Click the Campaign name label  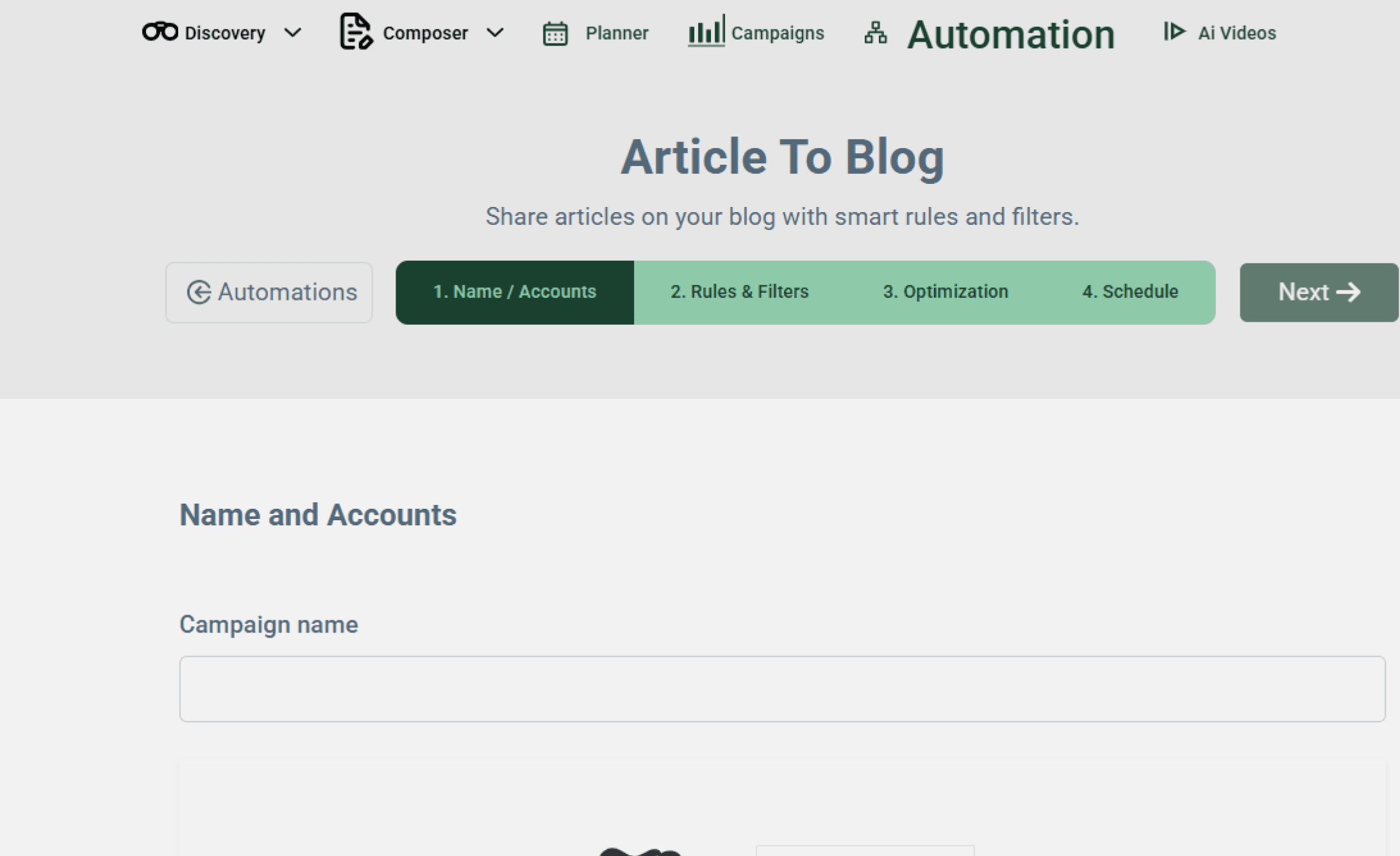[x=269, y=624]
